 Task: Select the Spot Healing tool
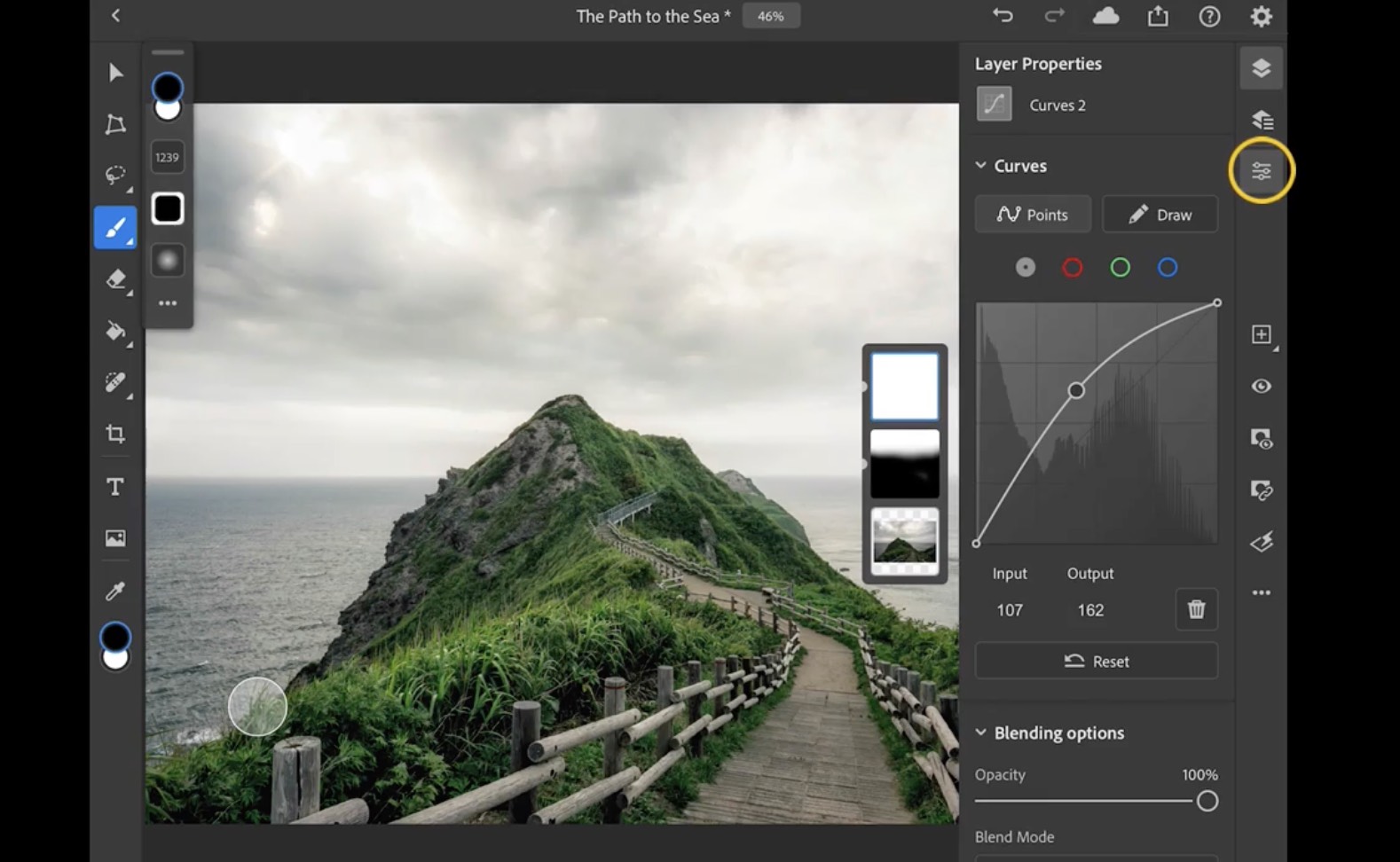pos(115,382)
